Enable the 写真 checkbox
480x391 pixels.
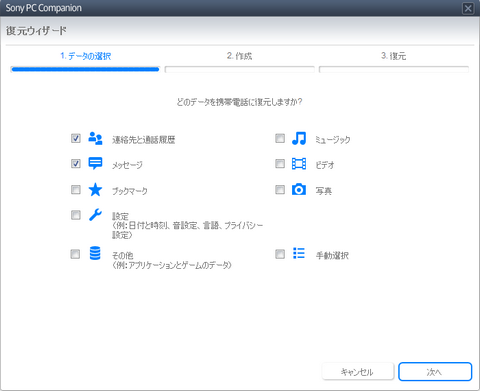tap(280, 189)
